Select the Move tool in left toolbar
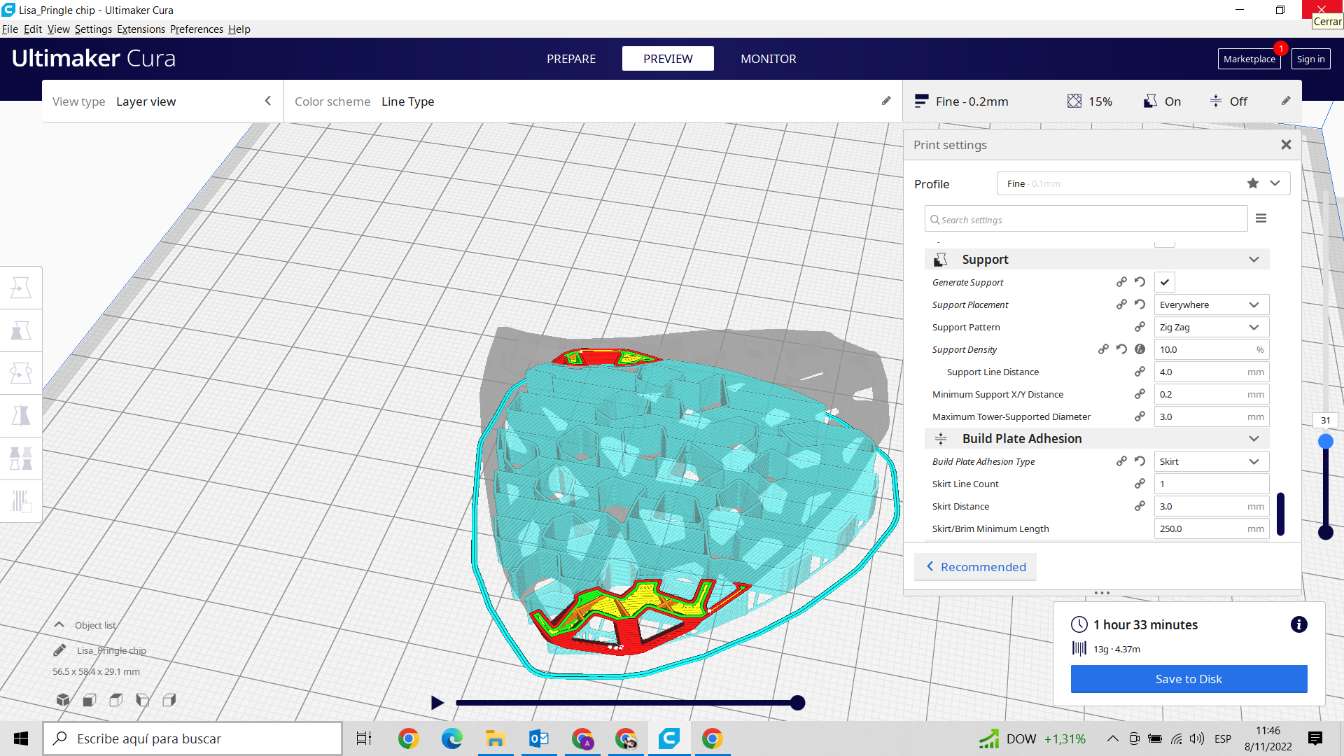The height and width of the screenshot is (756, 1344). tap(21, 289)
